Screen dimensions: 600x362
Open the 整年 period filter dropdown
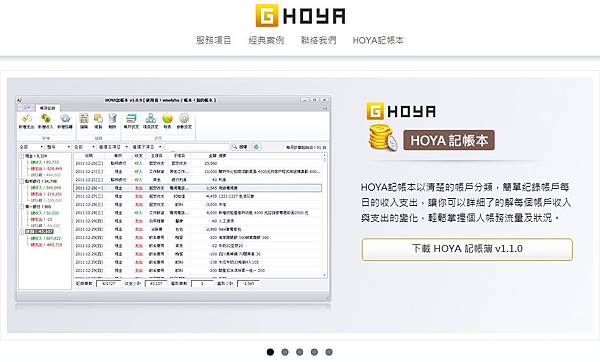[x=58, y=147]
